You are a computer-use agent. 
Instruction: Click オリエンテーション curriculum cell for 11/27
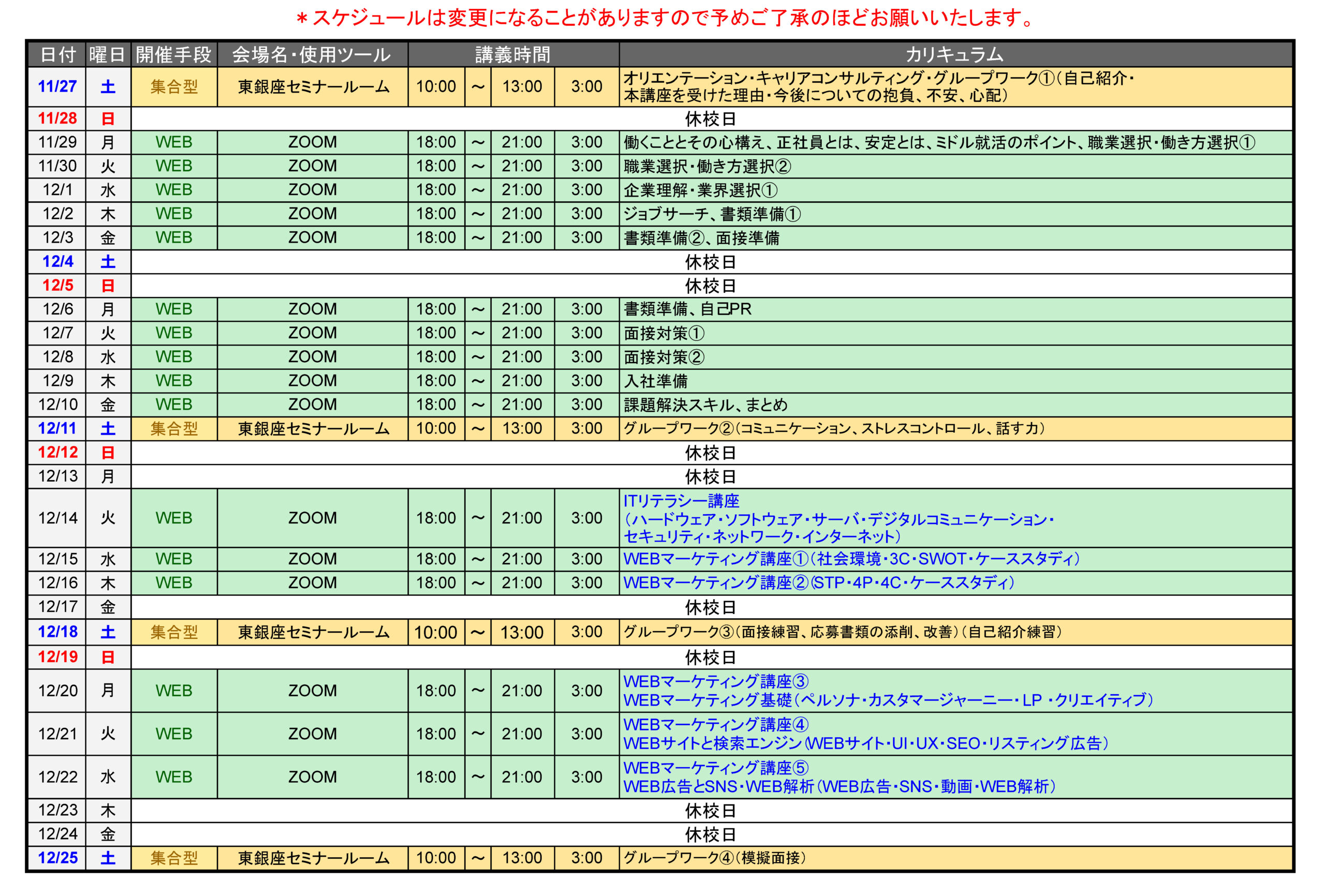point(955,86)
